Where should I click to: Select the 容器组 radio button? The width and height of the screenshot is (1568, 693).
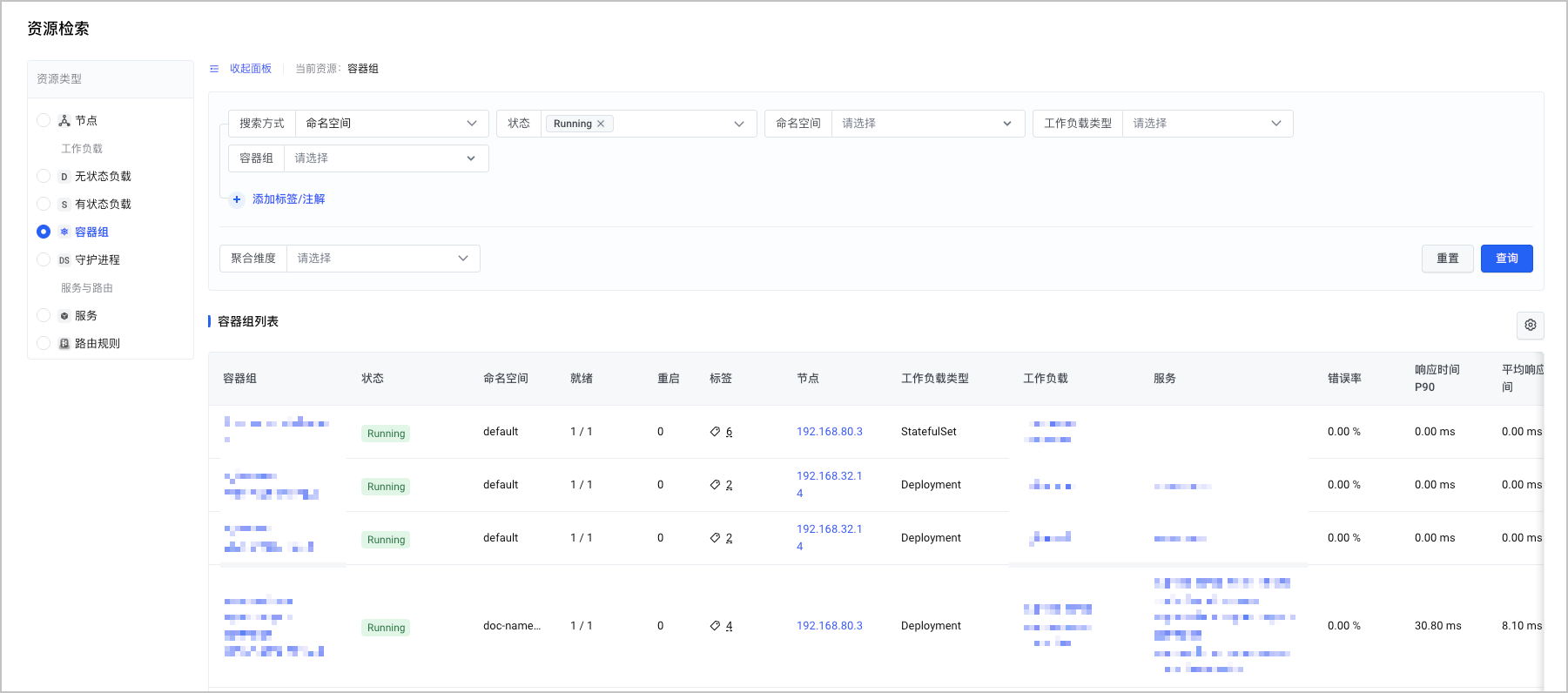click(x=44, y=232)
